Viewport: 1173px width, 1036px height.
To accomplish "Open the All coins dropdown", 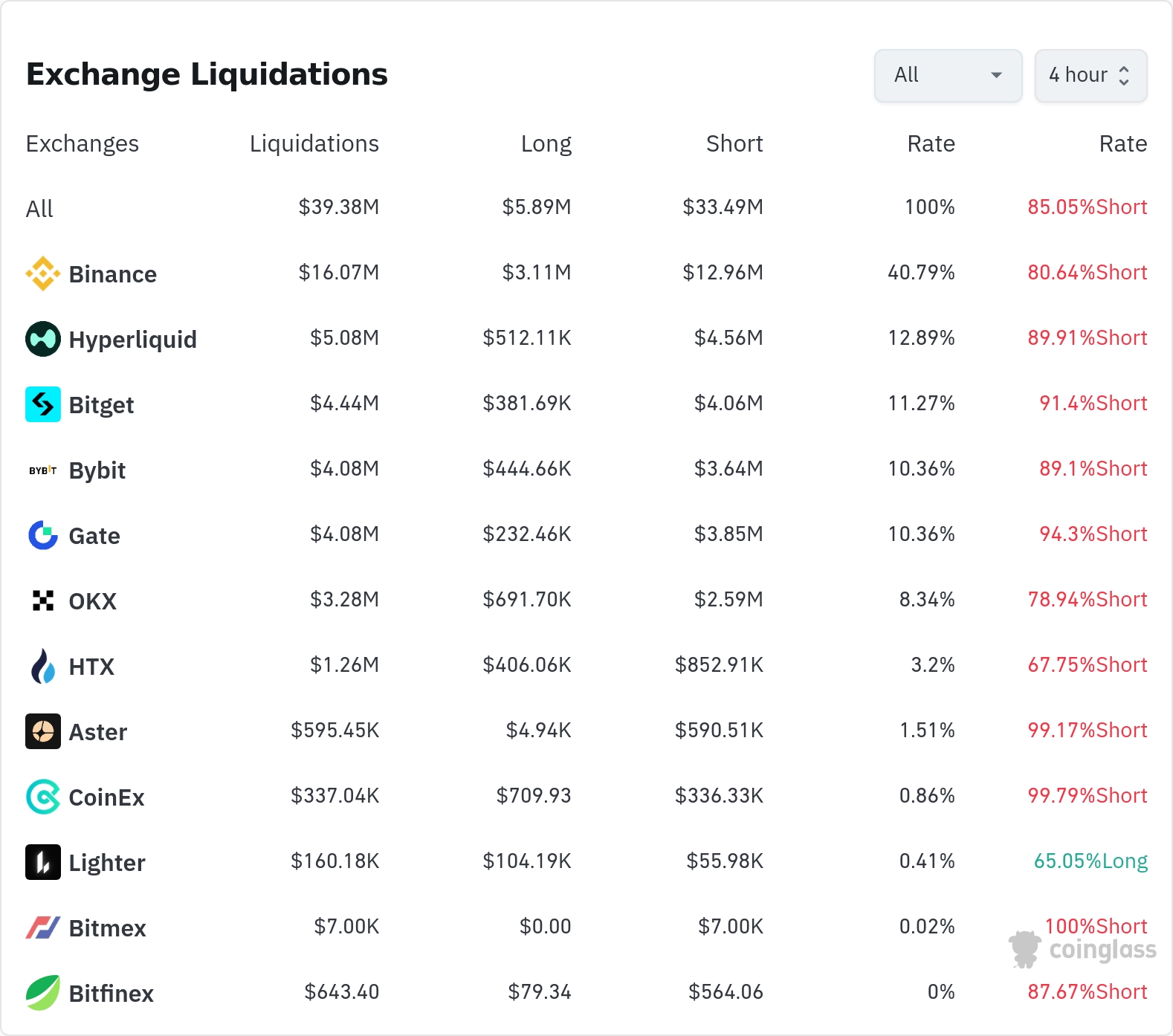I will [x=949, y=76].
